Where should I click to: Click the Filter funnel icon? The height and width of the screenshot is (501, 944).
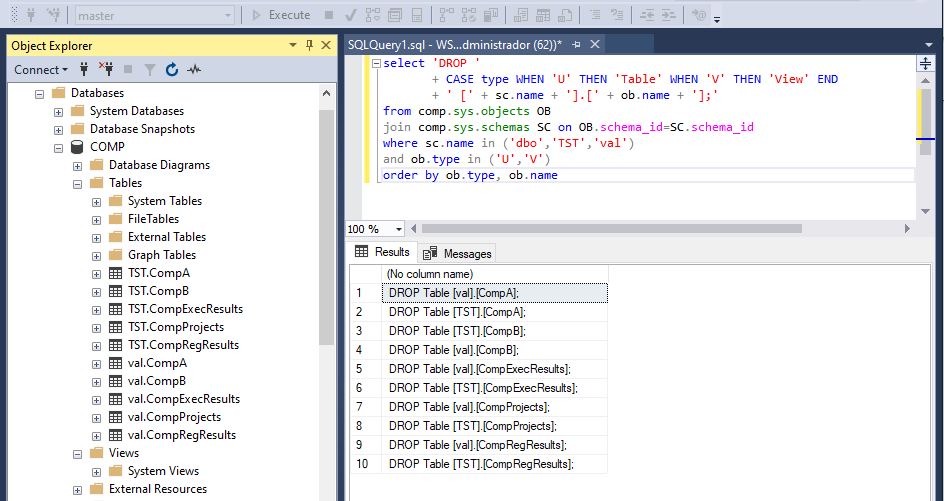(150, 70)
